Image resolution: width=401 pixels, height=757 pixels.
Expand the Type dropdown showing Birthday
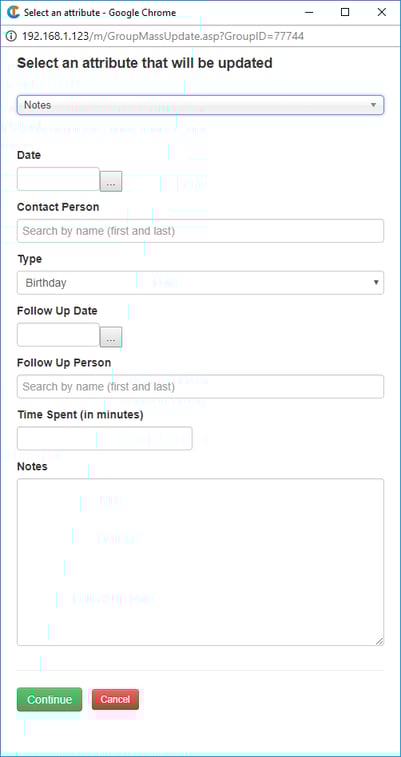click(200, 283)
